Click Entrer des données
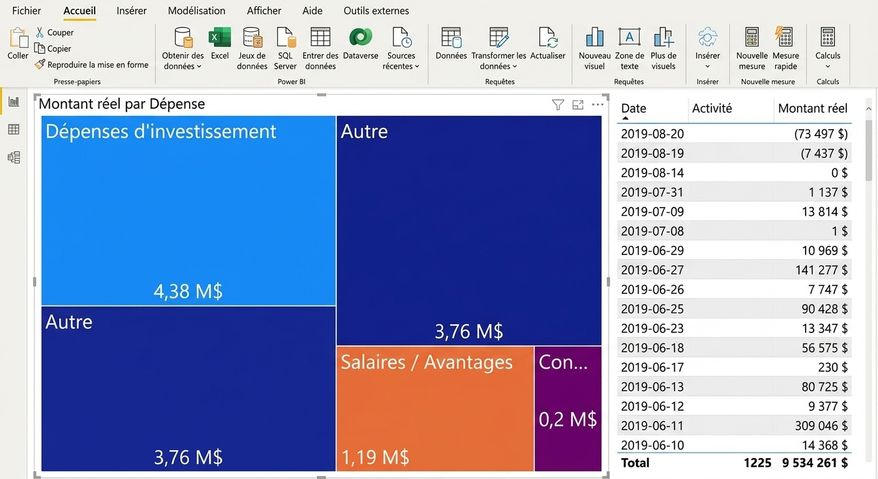The image size is (878, 479). point(320,49)
